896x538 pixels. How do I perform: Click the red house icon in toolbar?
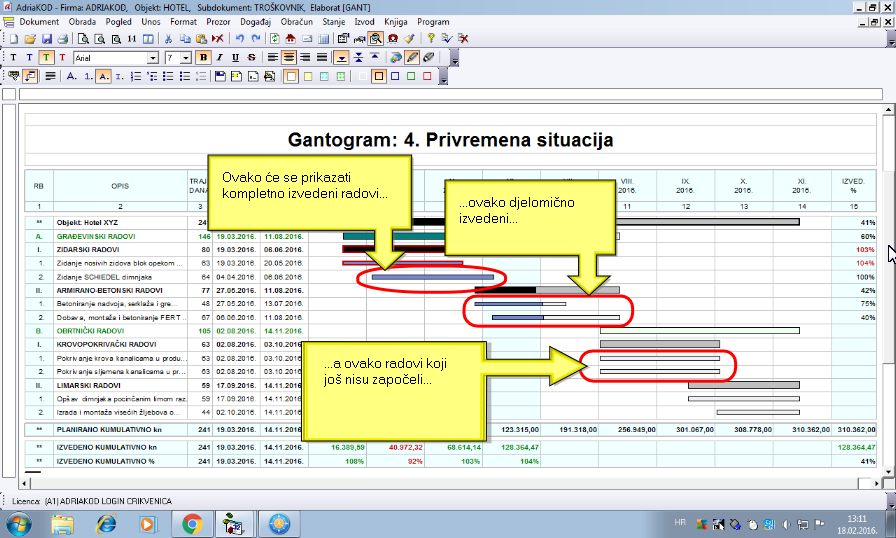coord(290,39)
